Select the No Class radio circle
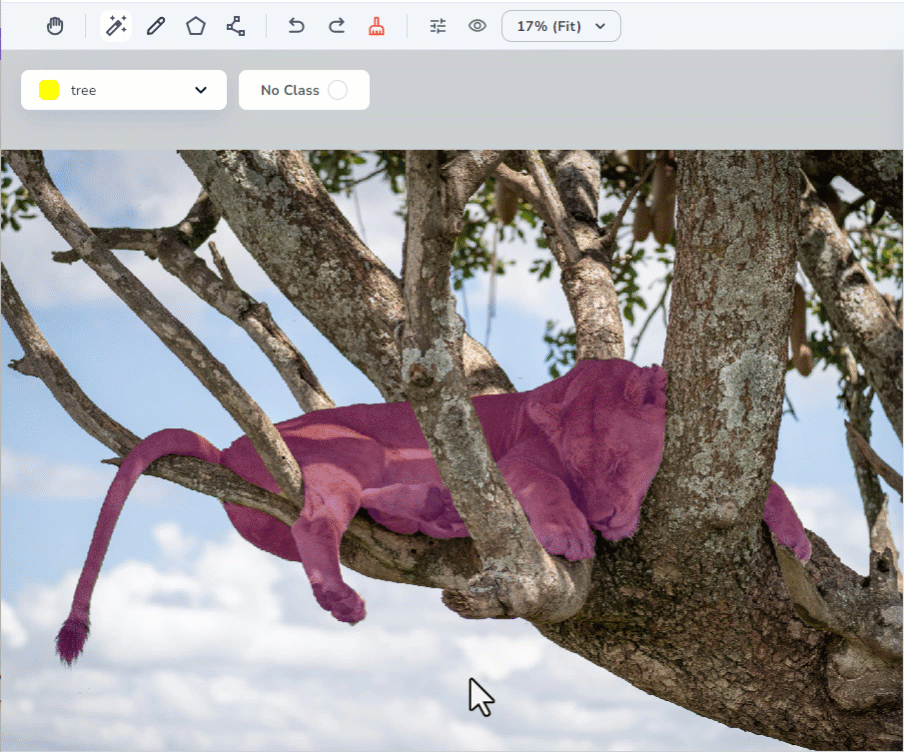 coord(338,90)
